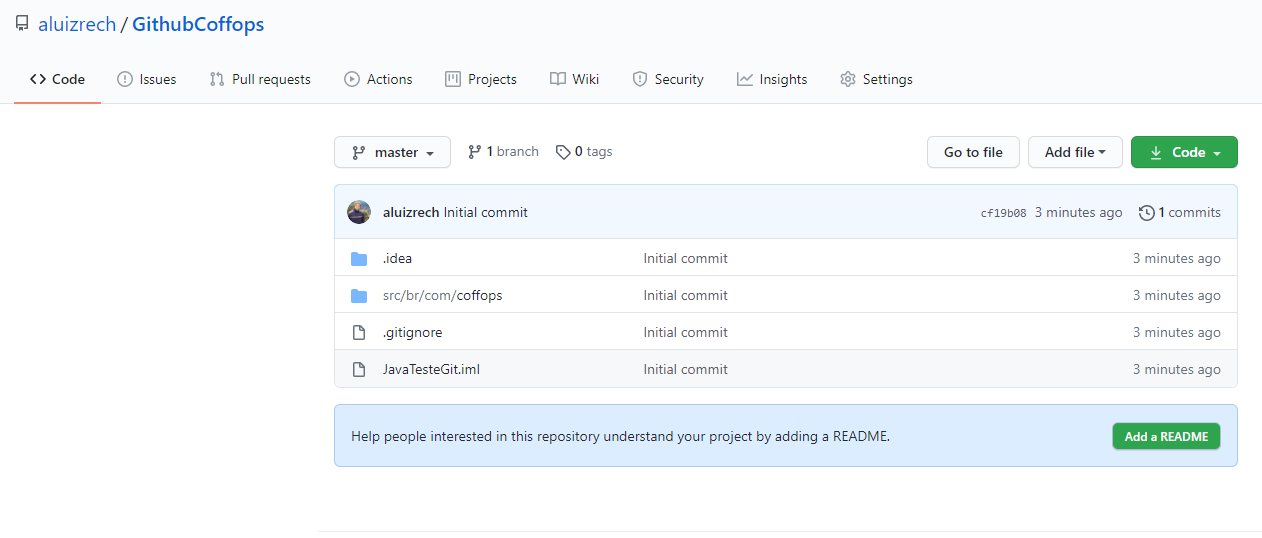This screenshot has width=1262, height=538.
Task: Open commit hash cf19b08
Action: tap(1004, 213)
